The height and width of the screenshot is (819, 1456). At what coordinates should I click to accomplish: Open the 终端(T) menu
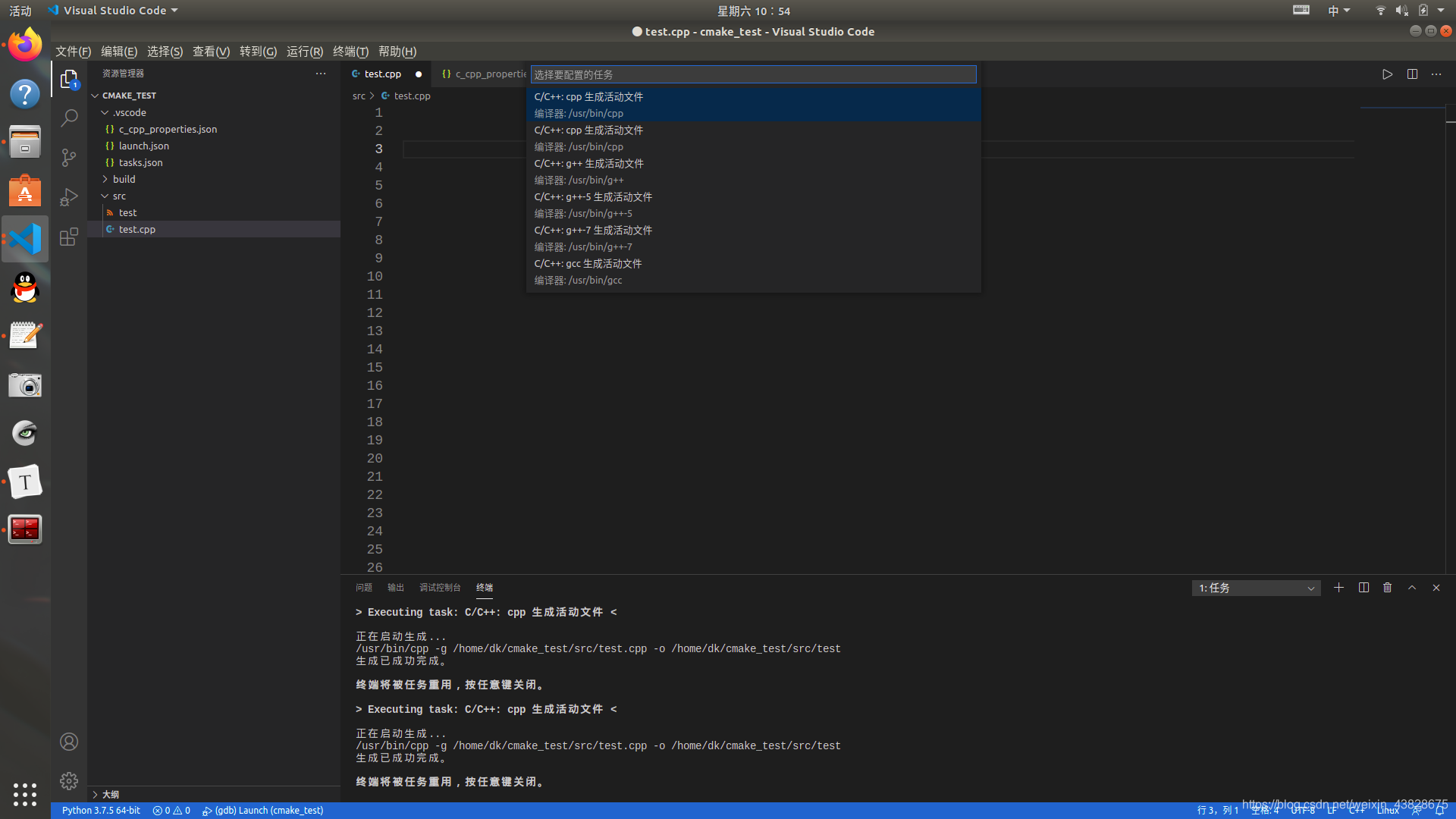pyautogui.click(x=350, y=52)
